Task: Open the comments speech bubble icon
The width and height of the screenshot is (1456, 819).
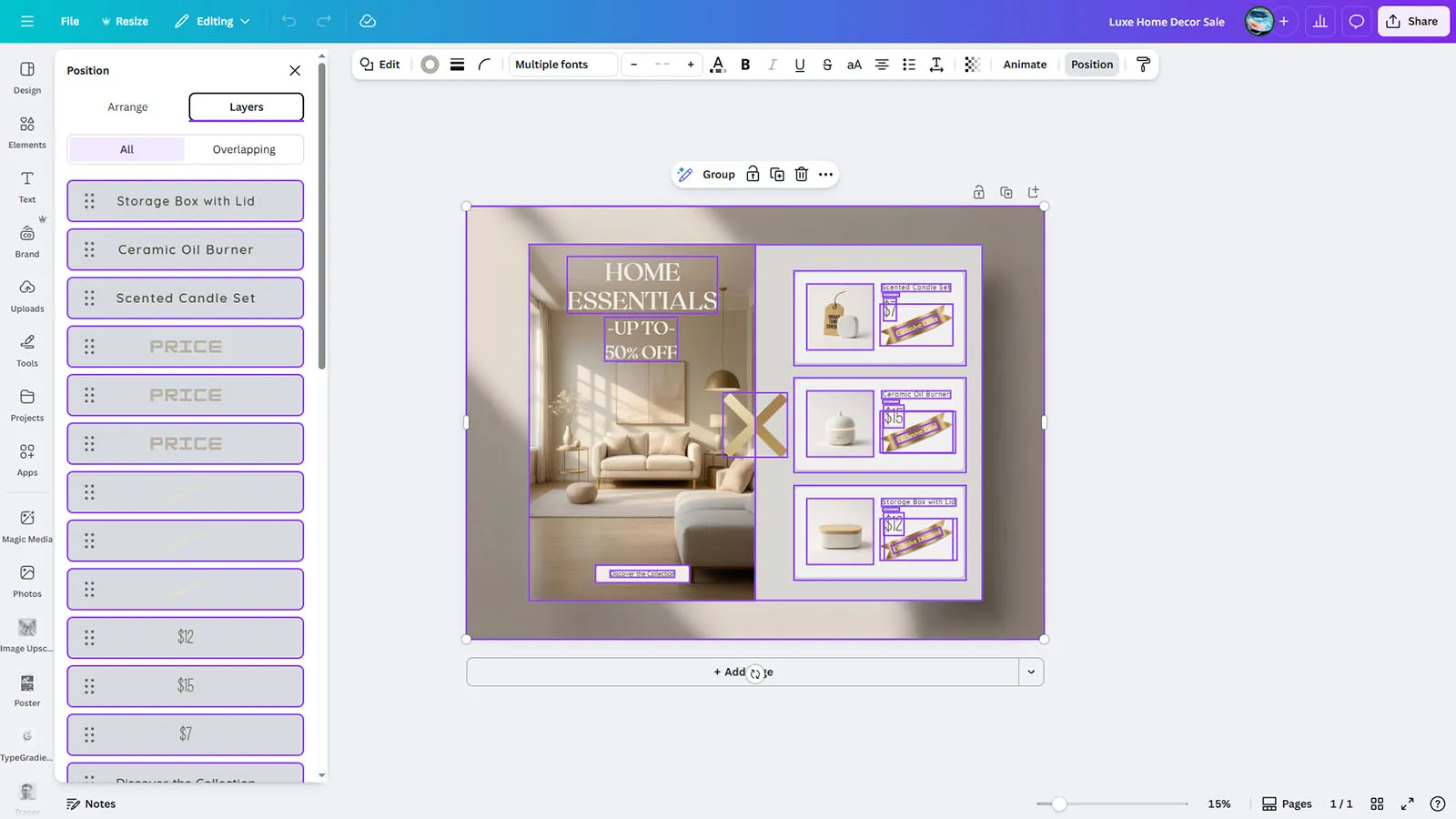Action: click(1356, 21)
